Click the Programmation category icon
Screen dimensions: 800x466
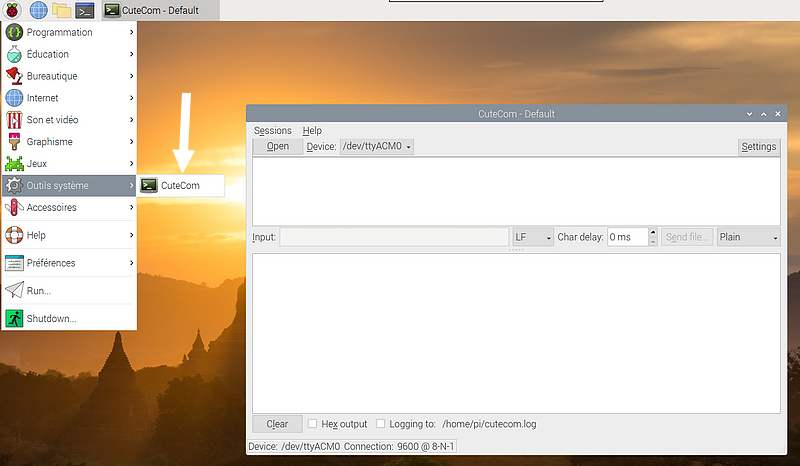(14, 32)
